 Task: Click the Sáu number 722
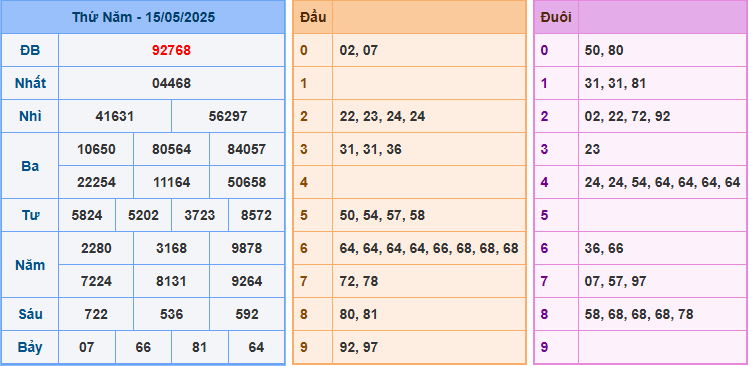pos(96,314)
